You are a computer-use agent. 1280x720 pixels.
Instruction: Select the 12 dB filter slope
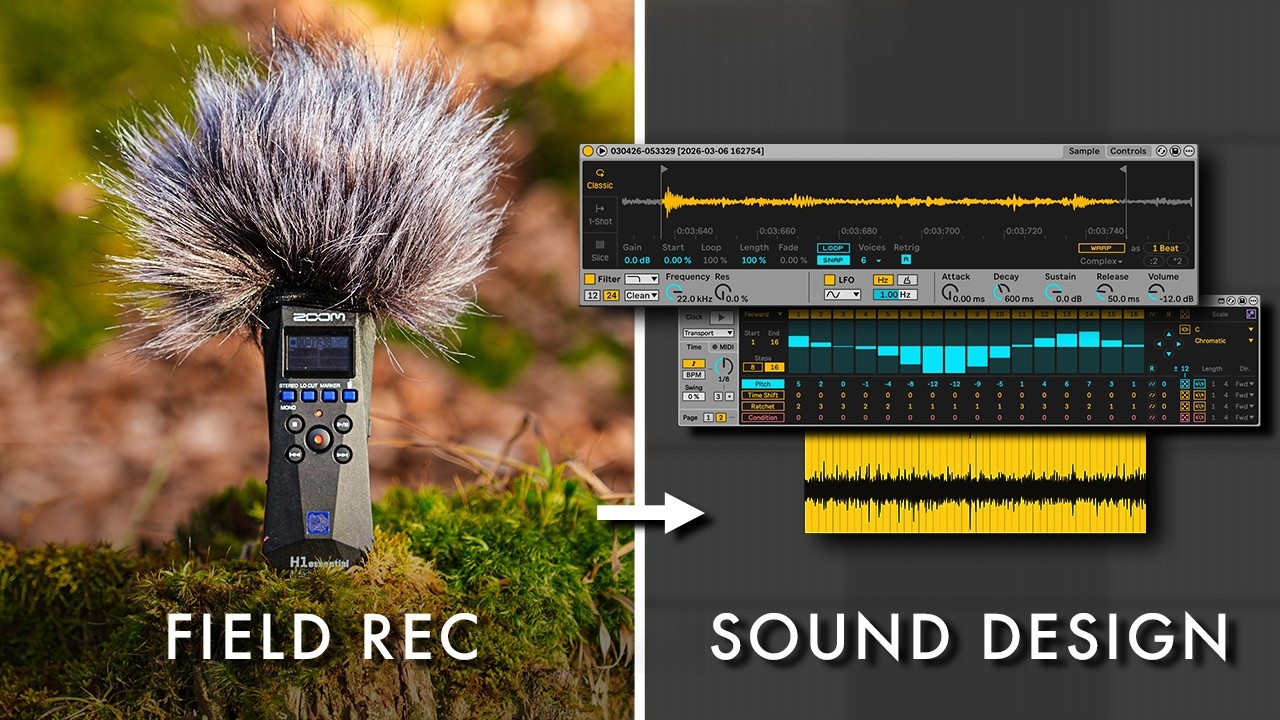pyautogui.click(x=592, y=295)
